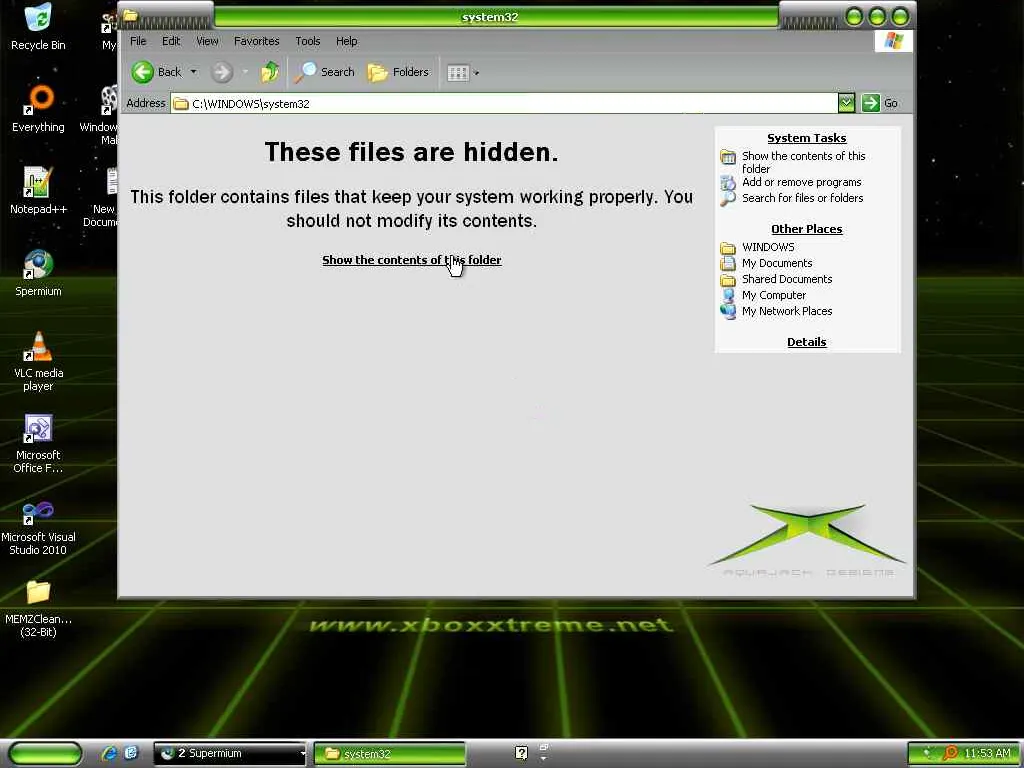Open the Tools menu

pos(308,41)
